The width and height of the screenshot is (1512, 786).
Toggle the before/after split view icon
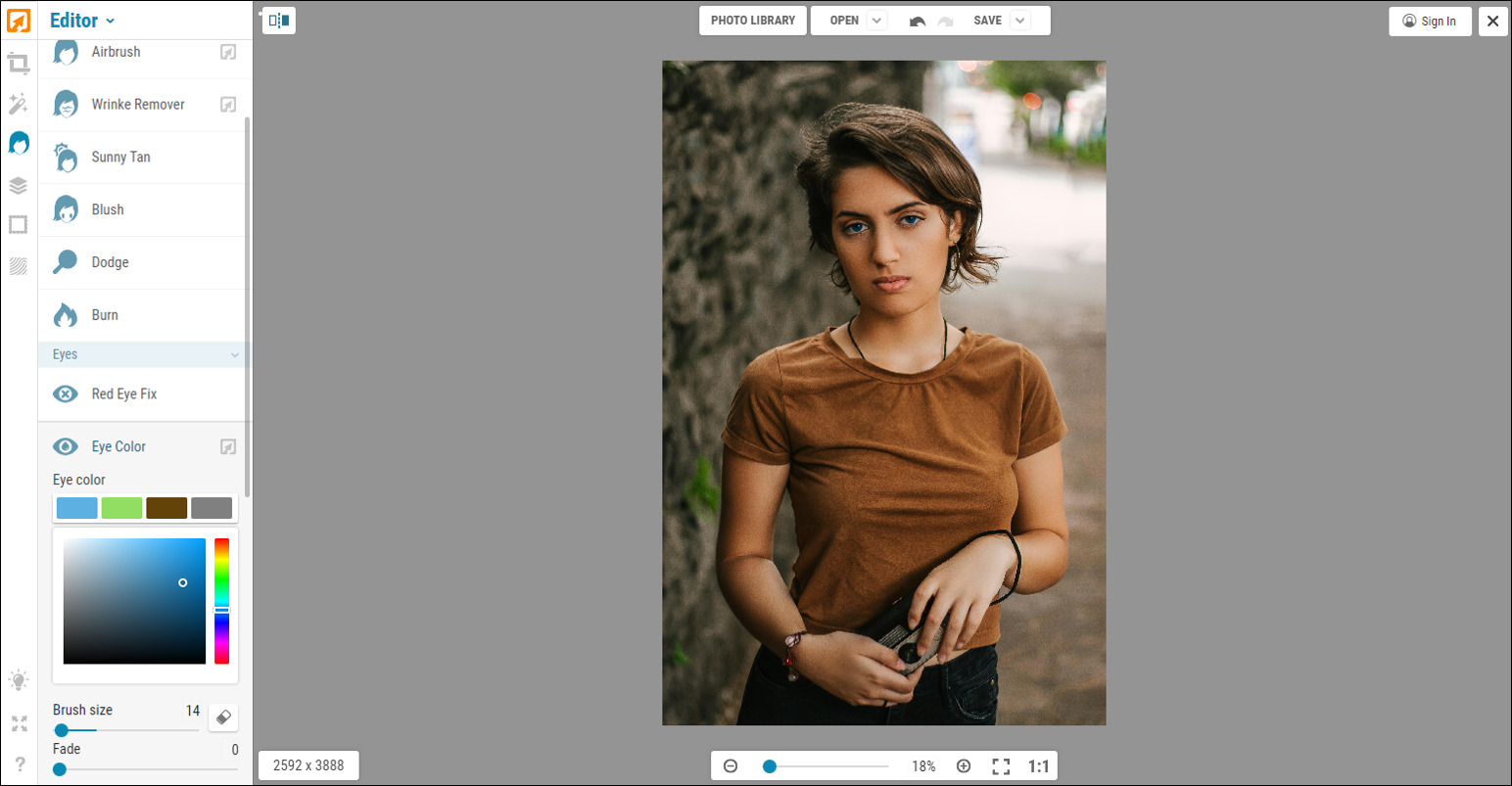pyautogui.click(x=278, y=20)
